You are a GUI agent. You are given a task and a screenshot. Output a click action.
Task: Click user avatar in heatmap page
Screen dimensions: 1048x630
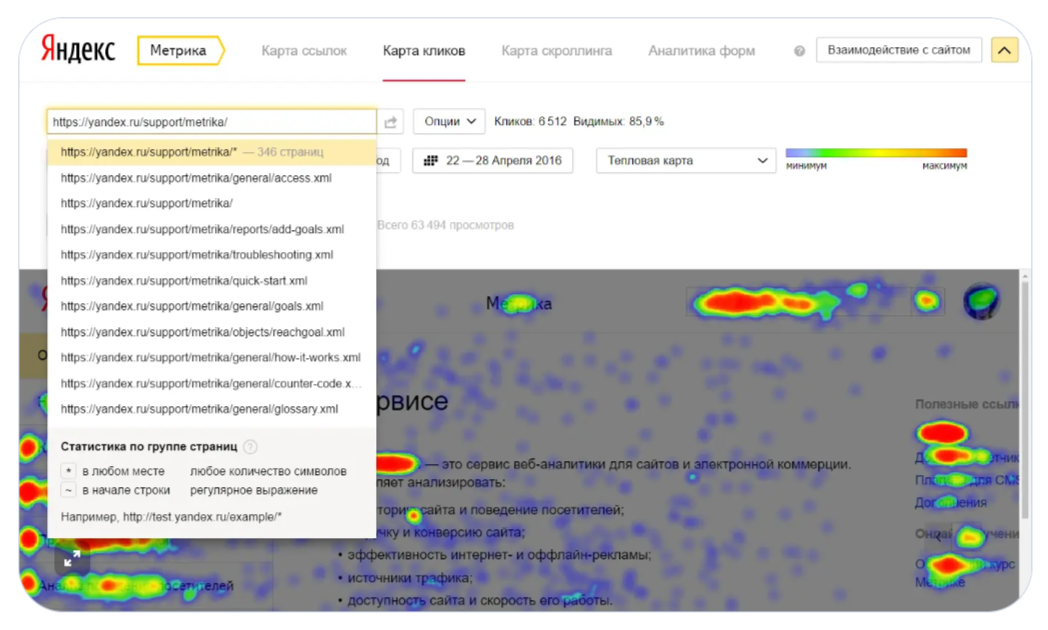click(980, 302)
